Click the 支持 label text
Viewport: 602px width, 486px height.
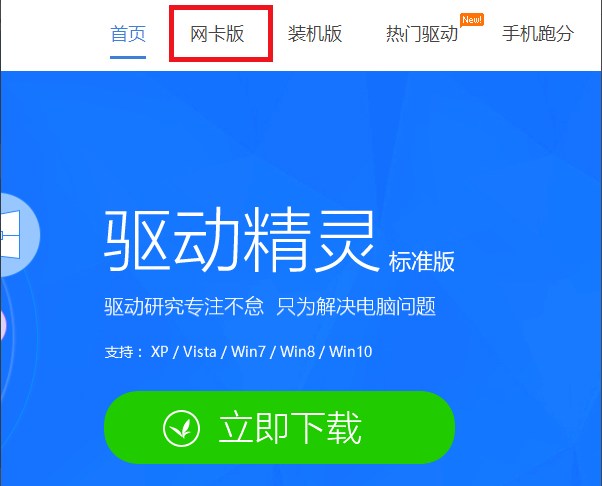pyautogui.click(x=119, y=352)
